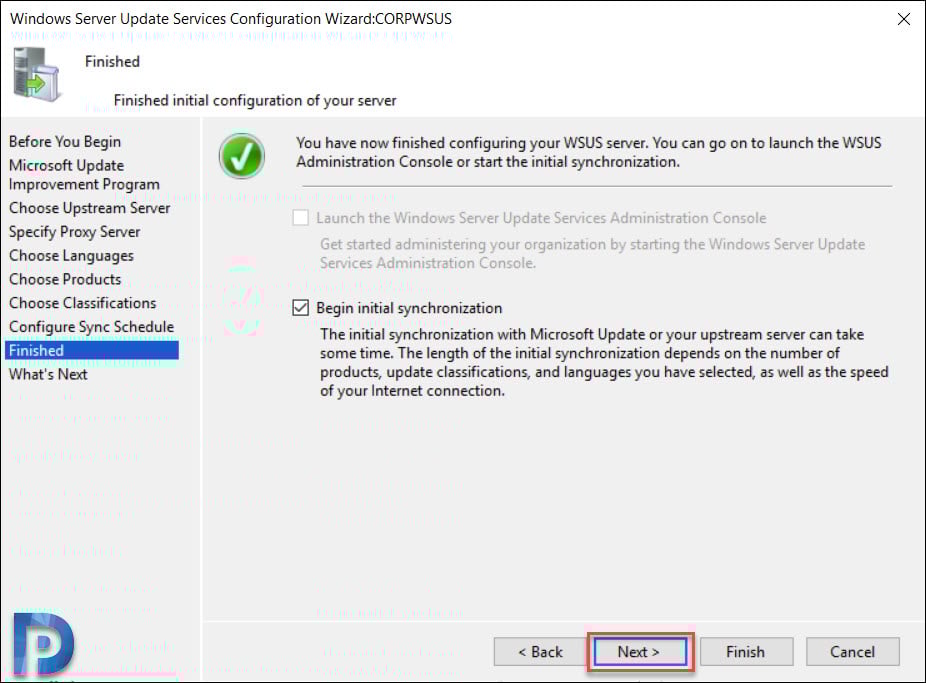Screen dimensions: 926x683
Task: Select Choose Classifications step
Action: pyautogui.click(x=83, y=303)
